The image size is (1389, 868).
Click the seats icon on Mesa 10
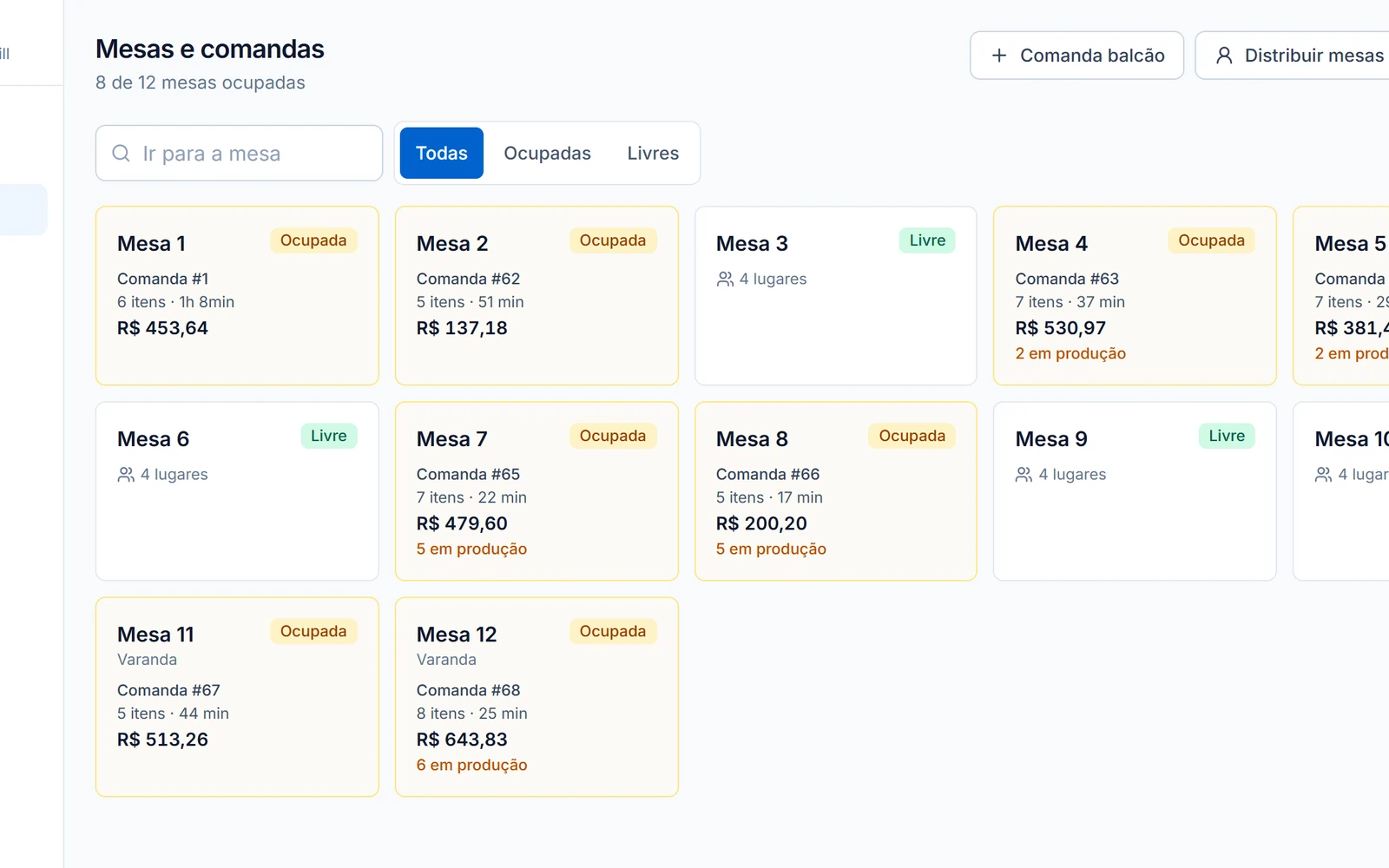point(1324,474)
